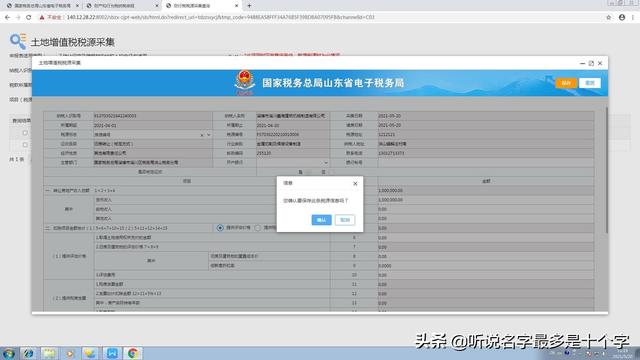Click the magnifier logo beside 土地增值税税源采集
The height and width of the screenshot is (360, 640).
tap(18, 41)
